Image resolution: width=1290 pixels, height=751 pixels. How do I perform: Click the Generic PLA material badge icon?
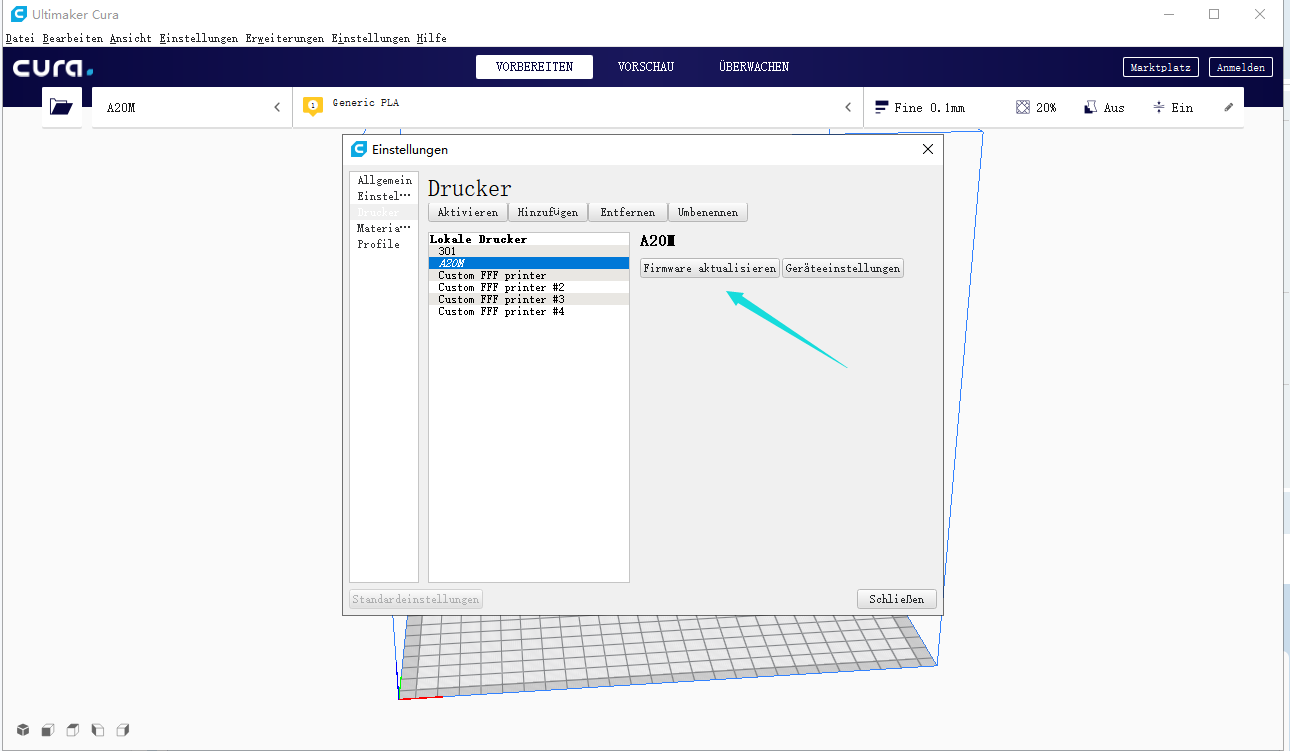tap(313, 105)
